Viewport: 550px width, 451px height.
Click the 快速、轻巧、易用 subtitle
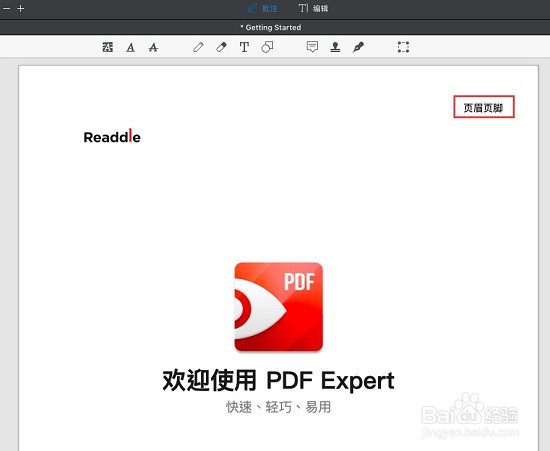click(279, 407)
